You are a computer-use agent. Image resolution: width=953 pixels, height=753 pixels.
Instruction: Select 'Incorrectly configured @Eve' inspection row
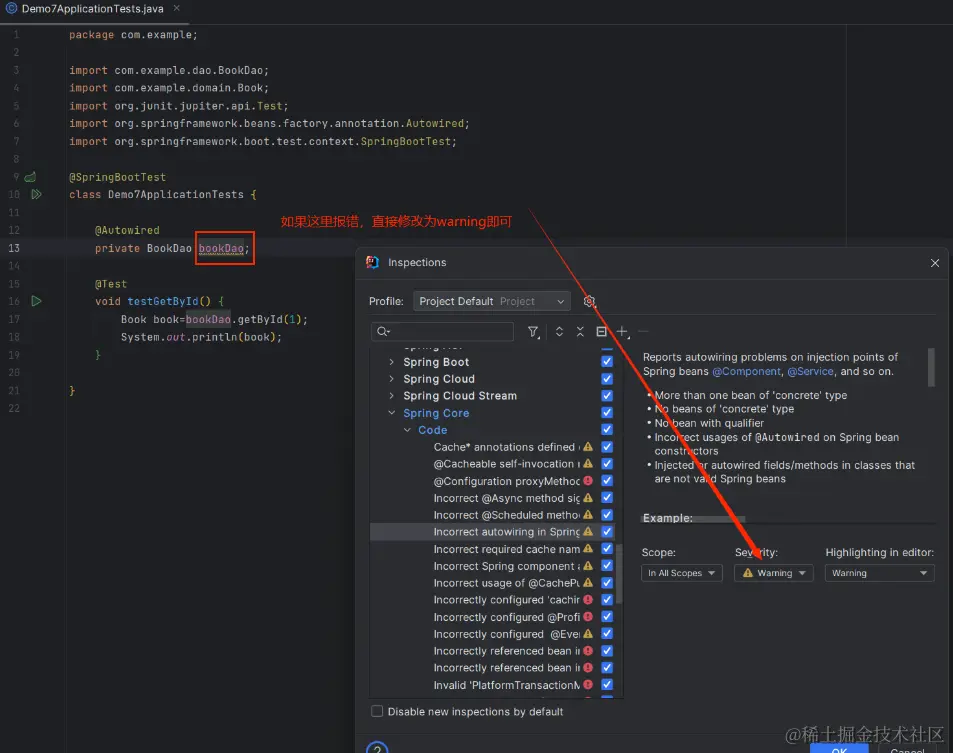[x=492, y=634]
